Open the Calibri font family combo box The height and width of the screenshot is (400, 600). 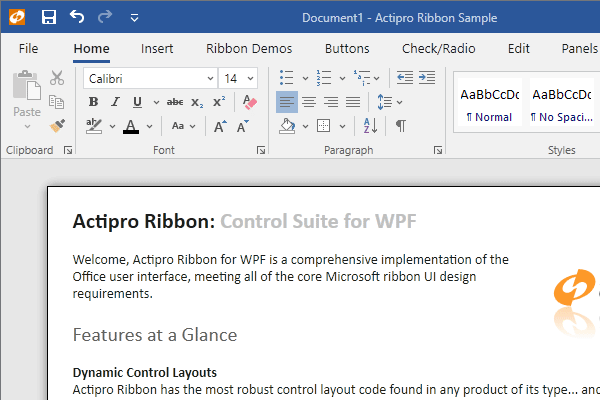150,78
